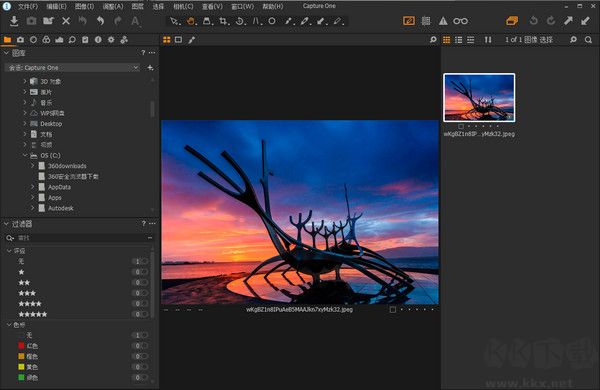The width and height of the screenshot is (600, 390).
Task: Select the arrow Select cursor tool
Action: 174,21
